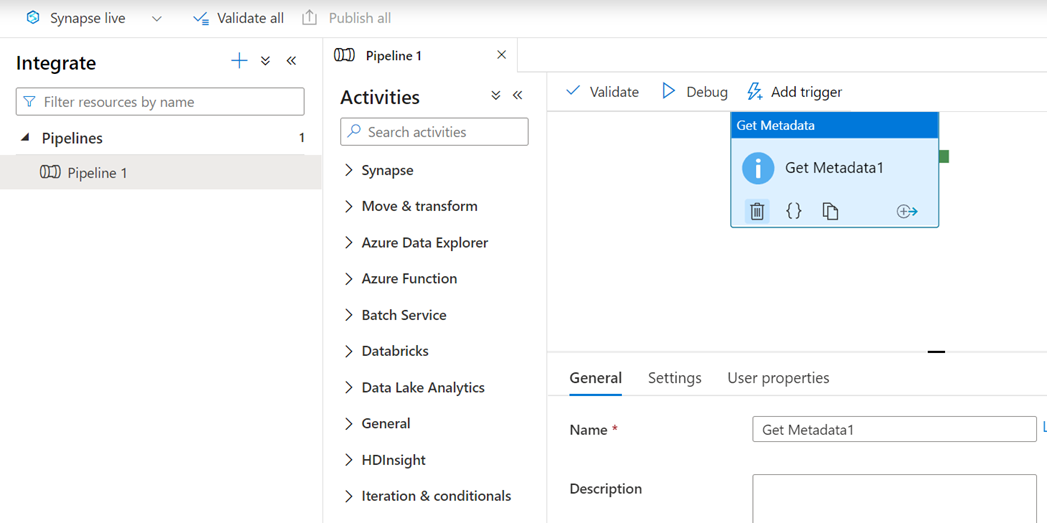This screenshot has width=1047, height=523.
Task: Click the blue info icon on Get Metadata1
Action: click(x=758, y=168)
